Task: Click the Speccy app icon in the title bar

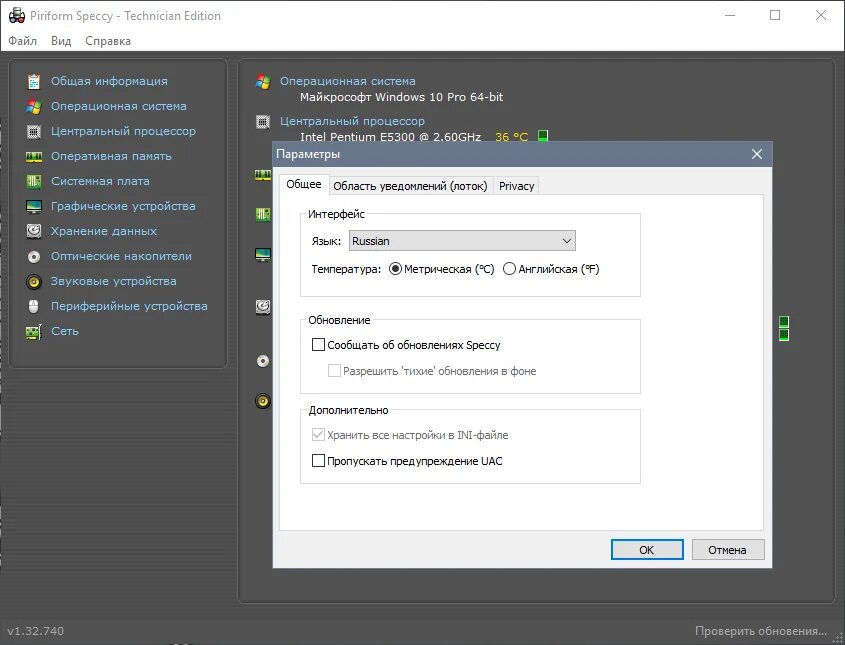Action: pyautogui.click(x=17, y=16)
